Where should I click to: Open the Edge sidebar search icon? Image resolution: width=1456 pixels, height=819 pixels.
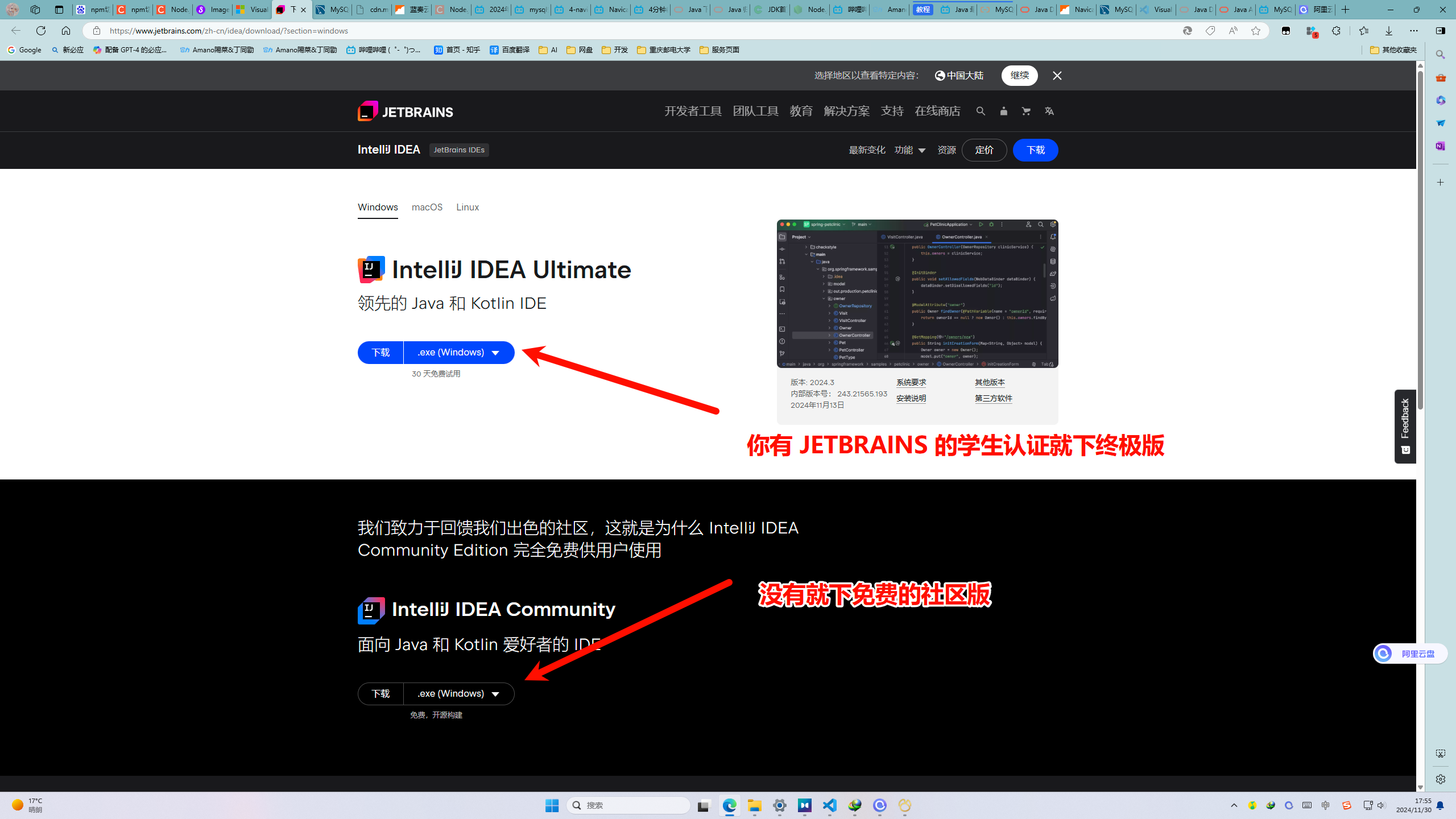pos(1440,55)
